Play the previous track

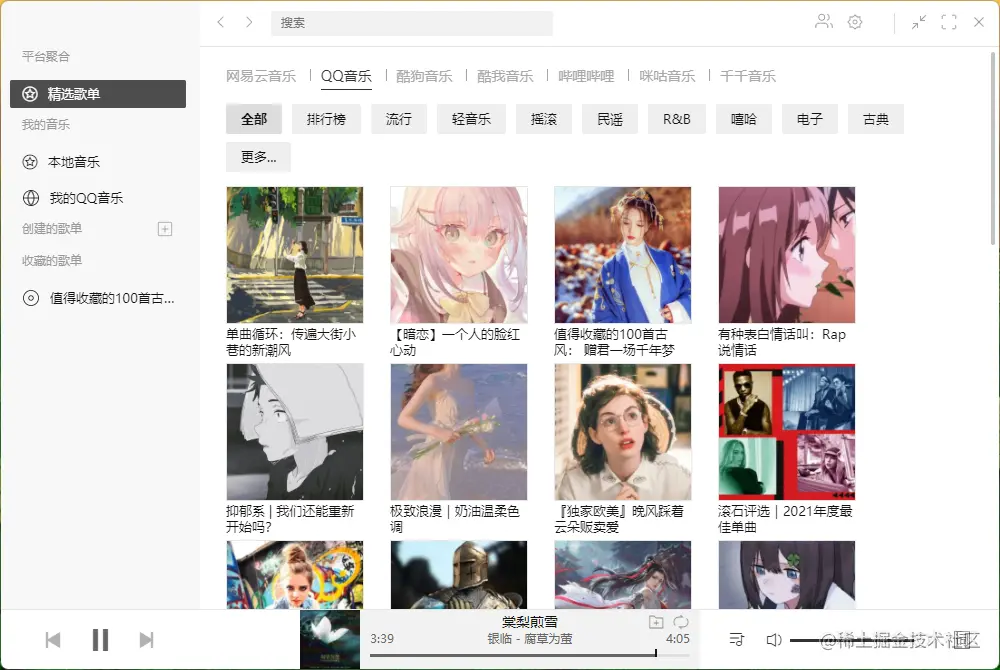coord(53,640)
